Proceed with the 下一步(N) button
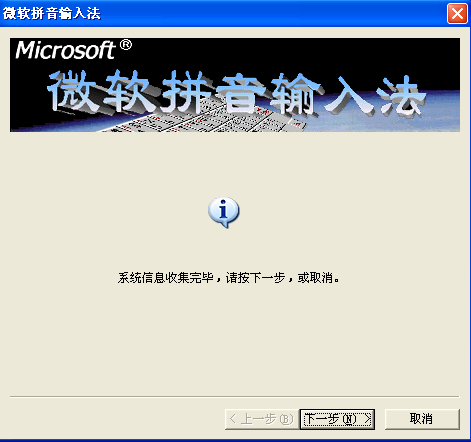 click(x=337, y=419)
